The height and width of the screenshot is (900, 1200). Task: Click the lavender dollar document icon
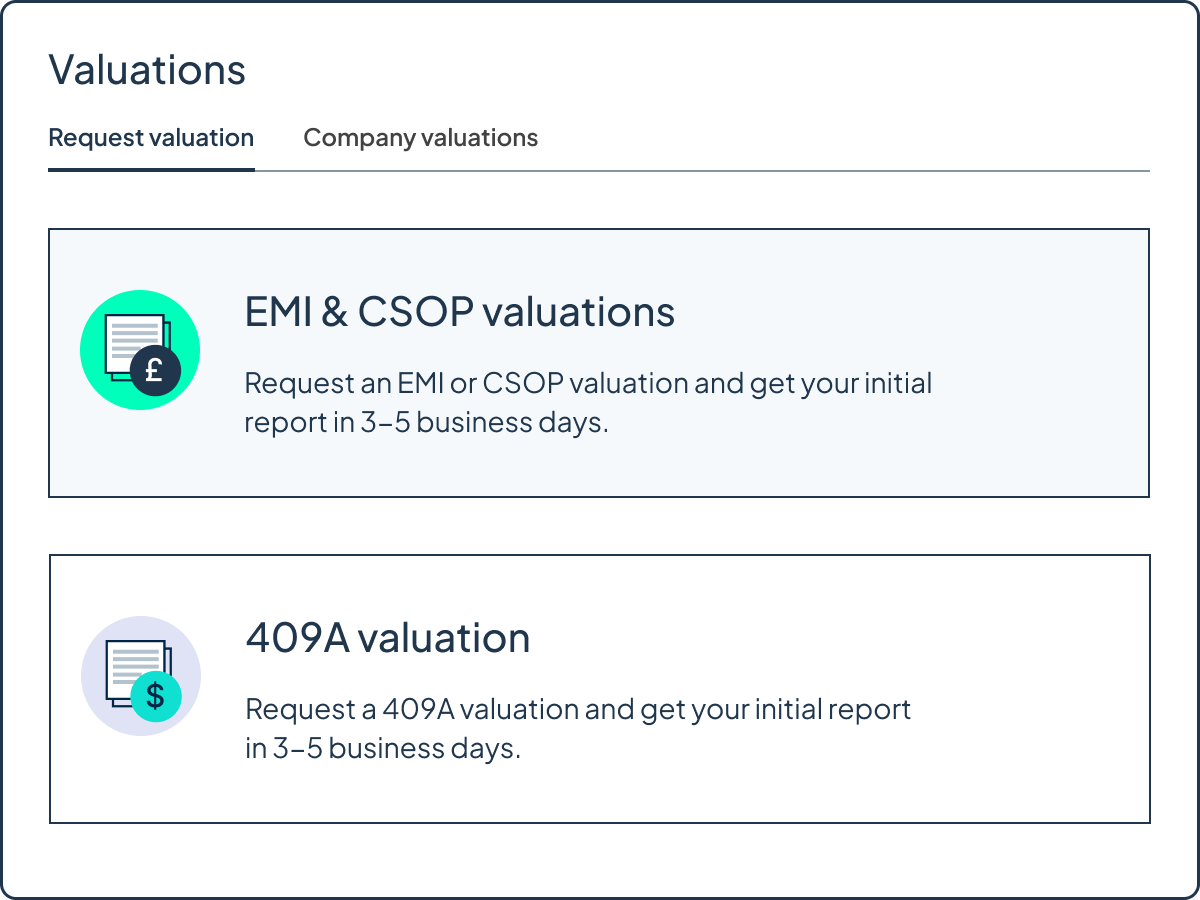(141, 676)
